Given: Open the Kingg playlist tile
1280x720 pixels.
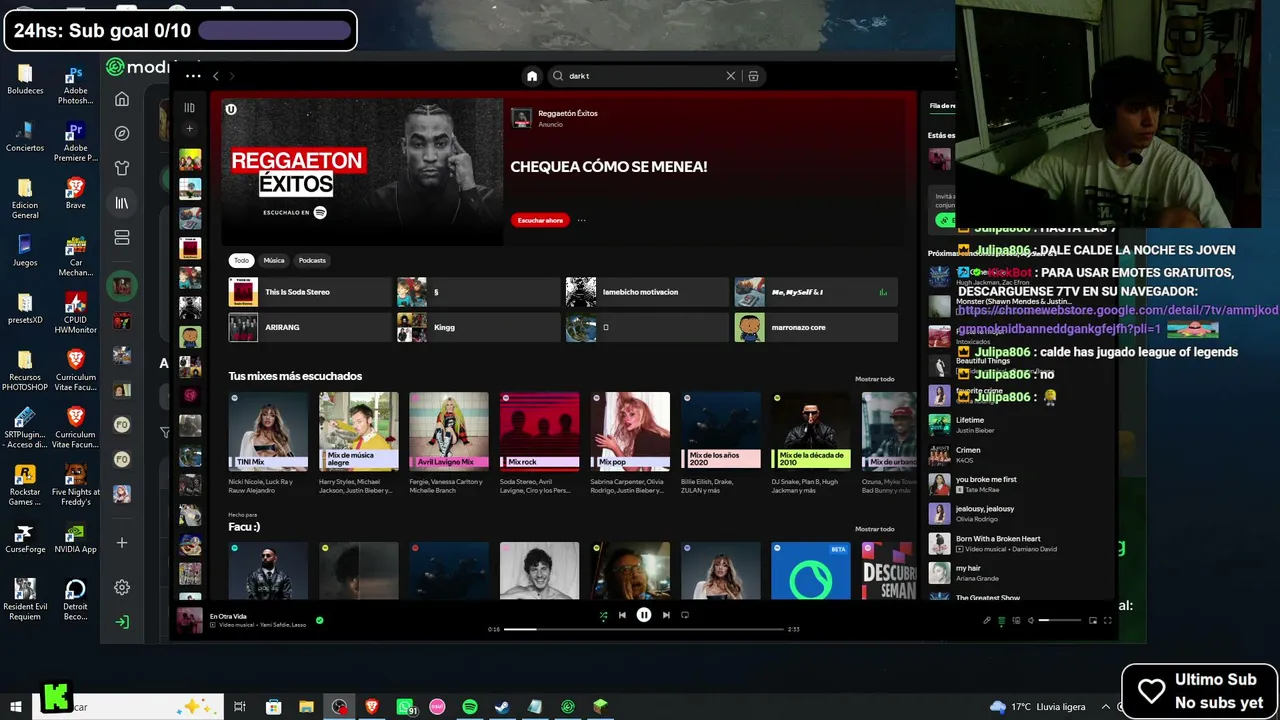Looking at the screenshot, I should tap(478, 327).
